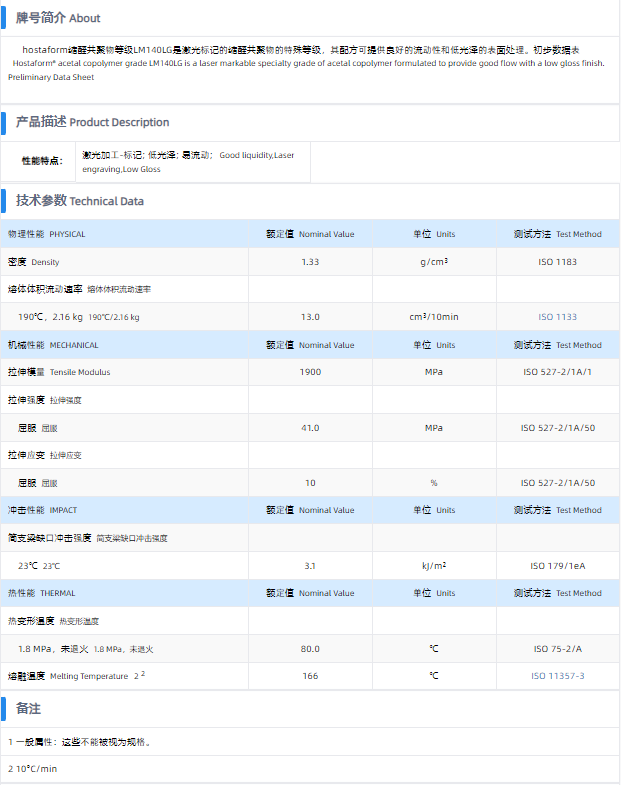The image size is (621, 785).
Task: Click the 2 10°C/min footnote row
Action: [x=34, y=769]
